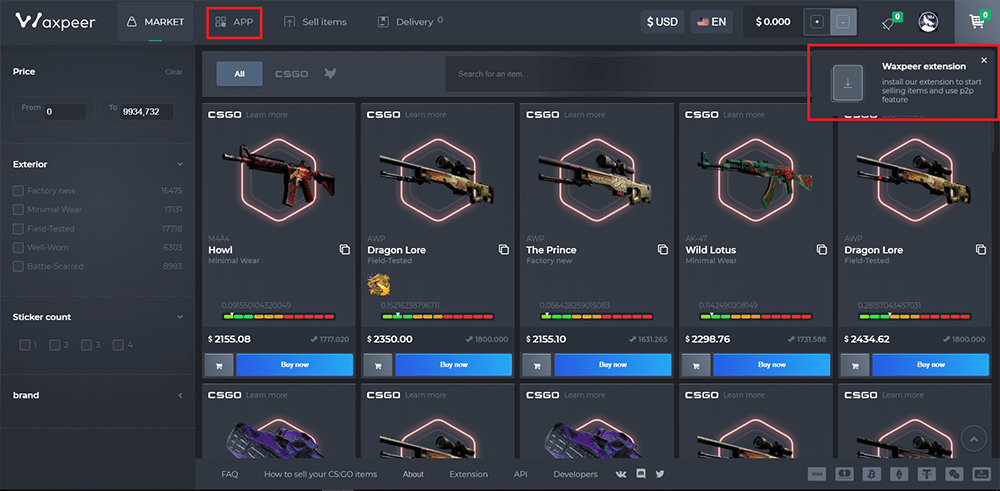1000x491 pixels.
Task: Add the Howl M4A4 to cart
Action: pyautogui.click(x=218, y=365)
